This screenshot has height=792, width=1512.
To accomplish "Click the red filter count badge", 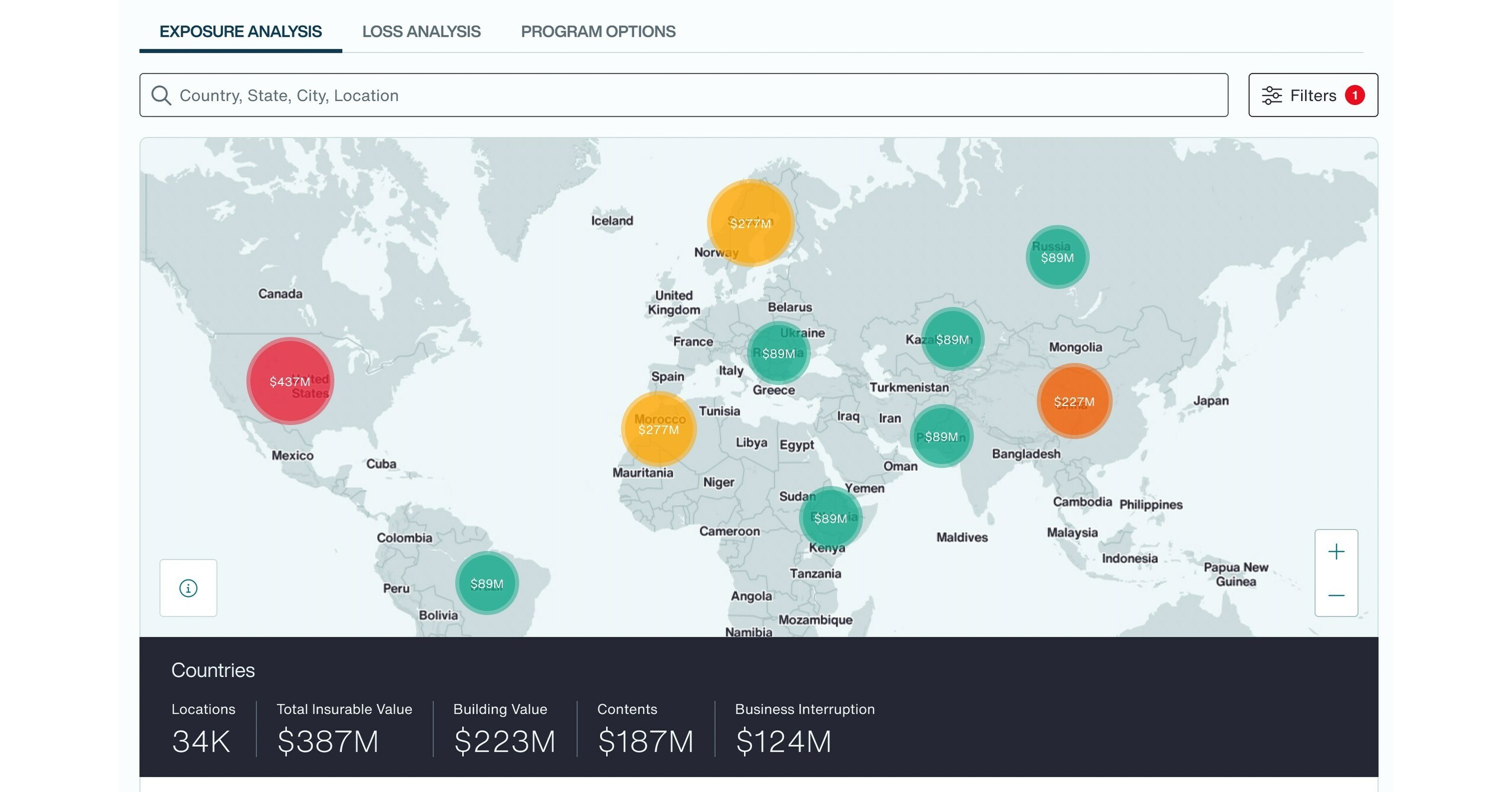I will click(1356, 95).
